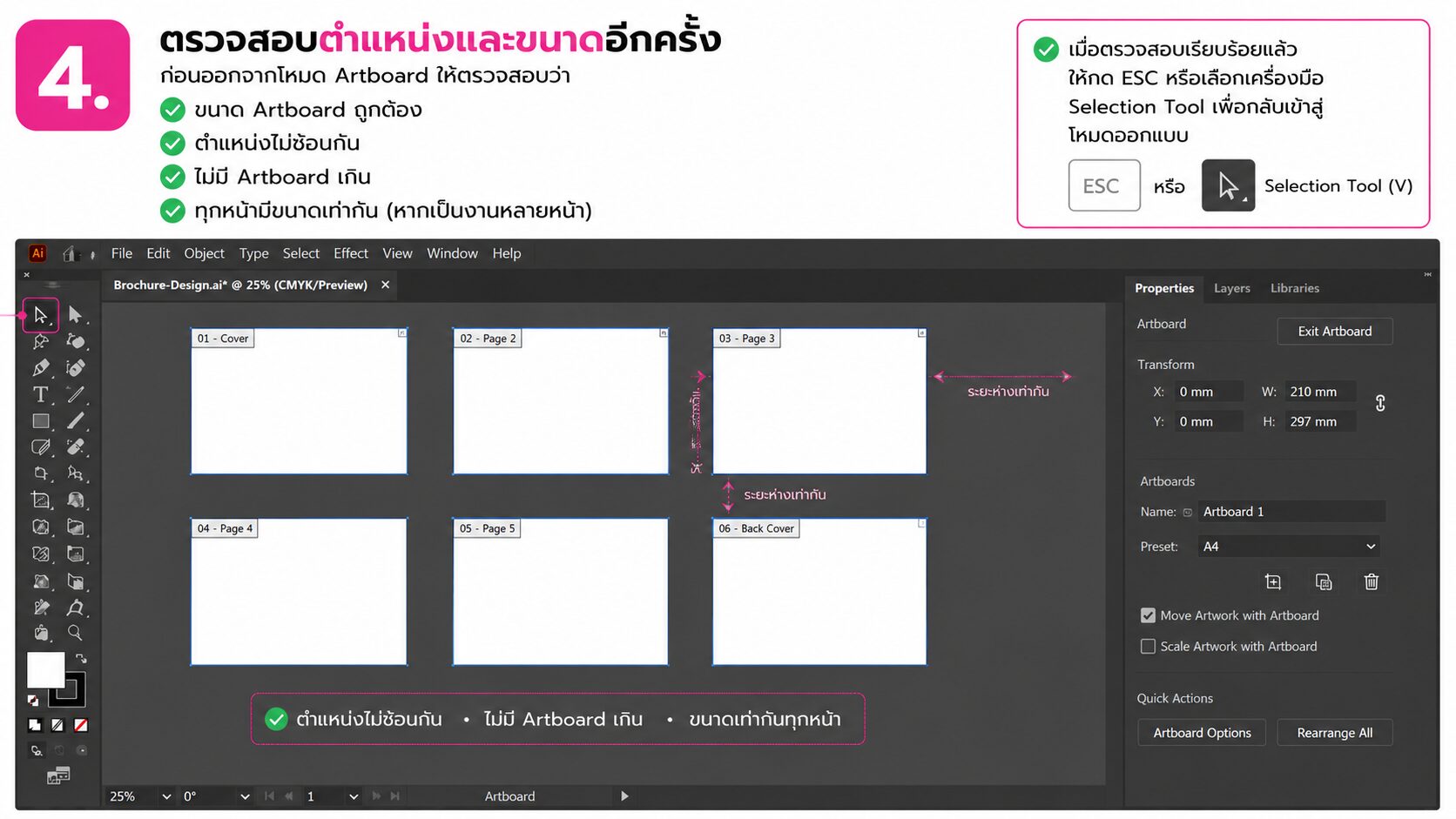Click the Exit Artboard button
1456x819 pixels.
coord(1335,331)
